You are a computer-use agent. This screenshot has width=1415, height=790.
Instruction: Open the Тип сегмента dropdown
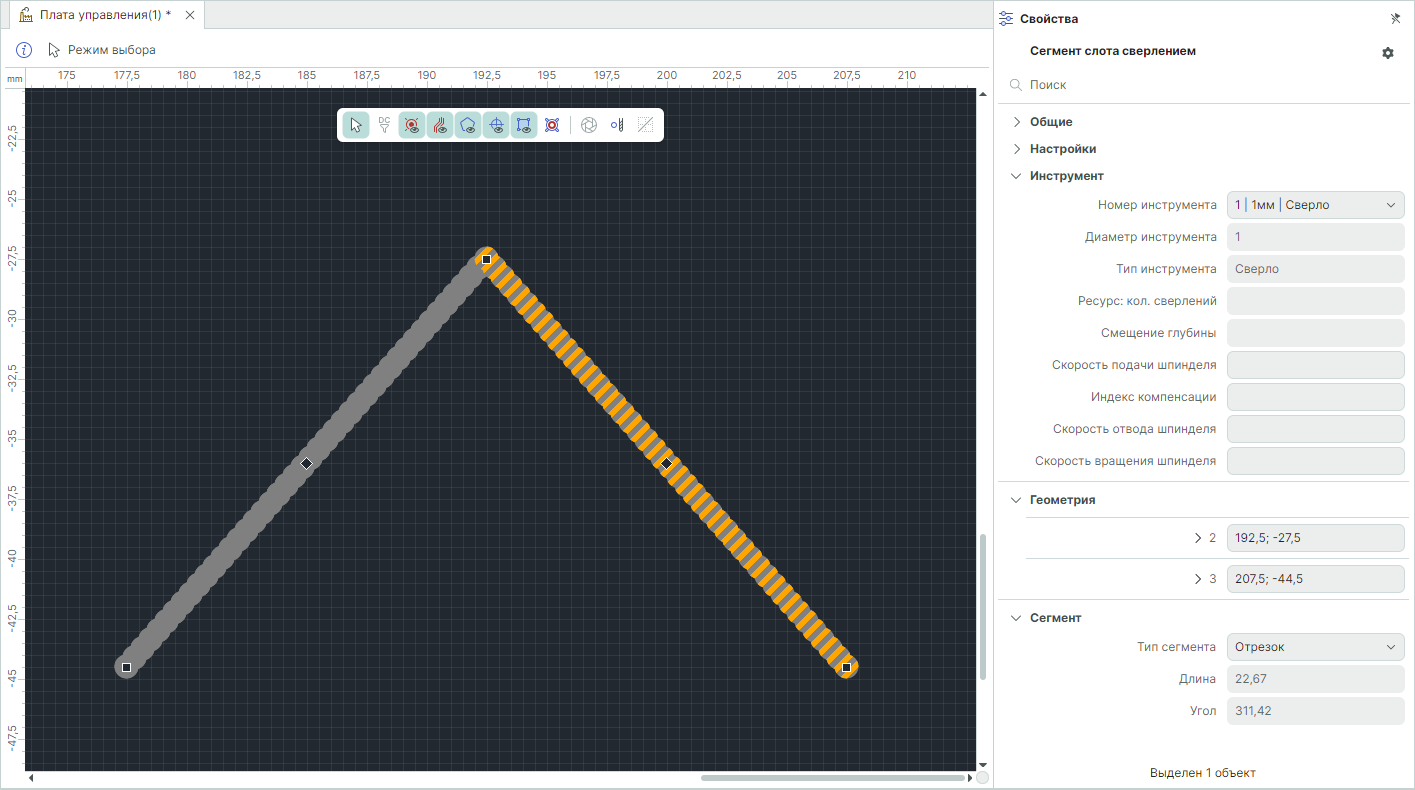tap(1315, 647)
